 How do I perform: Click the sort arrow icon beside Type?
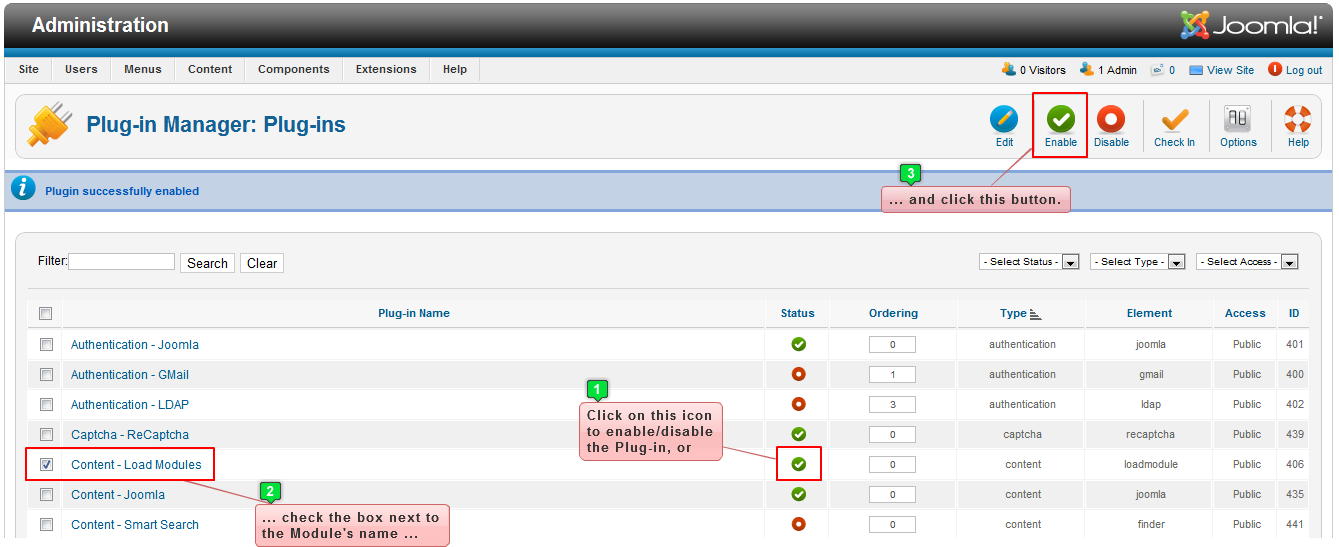(x=1035, y=314)
